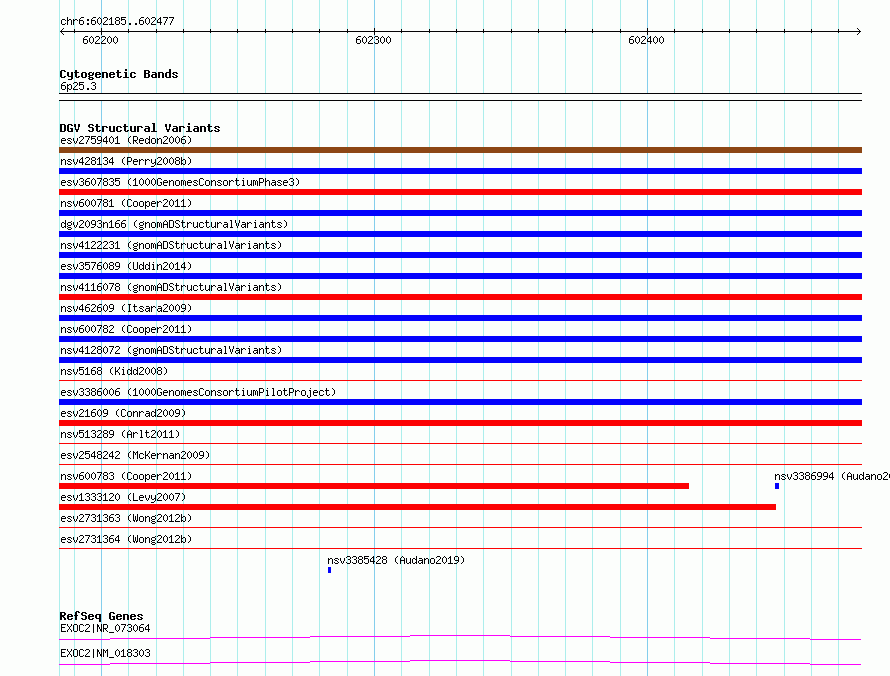Select nsv513289 (Arlt2011) label
Viewport: 890px width, 676px height.
click(x=120, y=434)
